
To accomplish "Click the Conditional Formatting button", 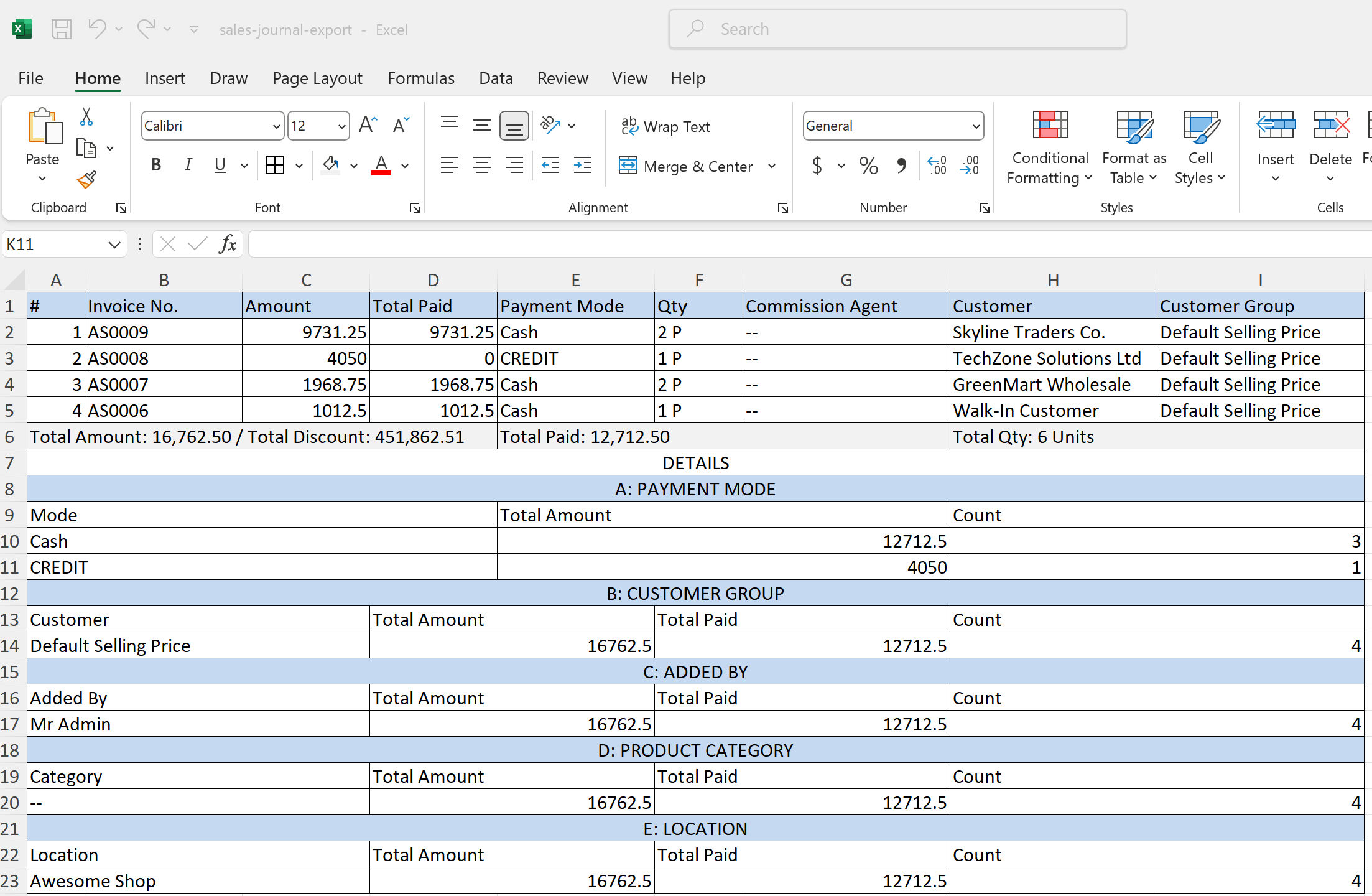I will (x=1050, y=149).
